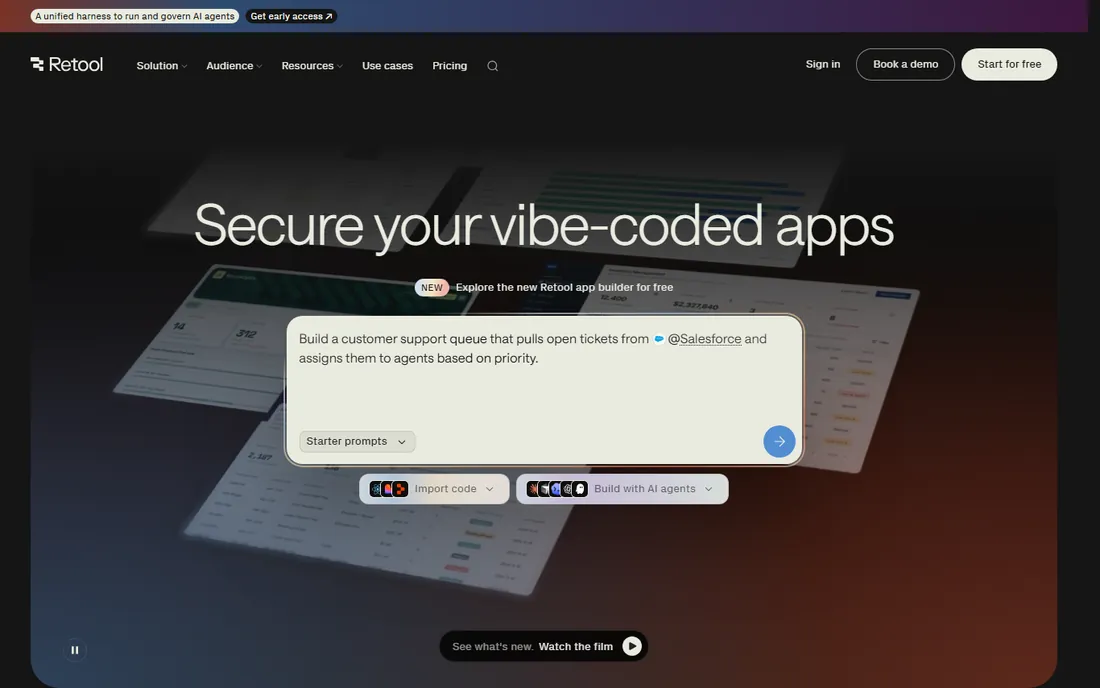Image resolution: width=1100 pixels, height=688 pixels.
Task: Click the Salesforce cloud icon in the prompt
Action: tap(659, 339)
